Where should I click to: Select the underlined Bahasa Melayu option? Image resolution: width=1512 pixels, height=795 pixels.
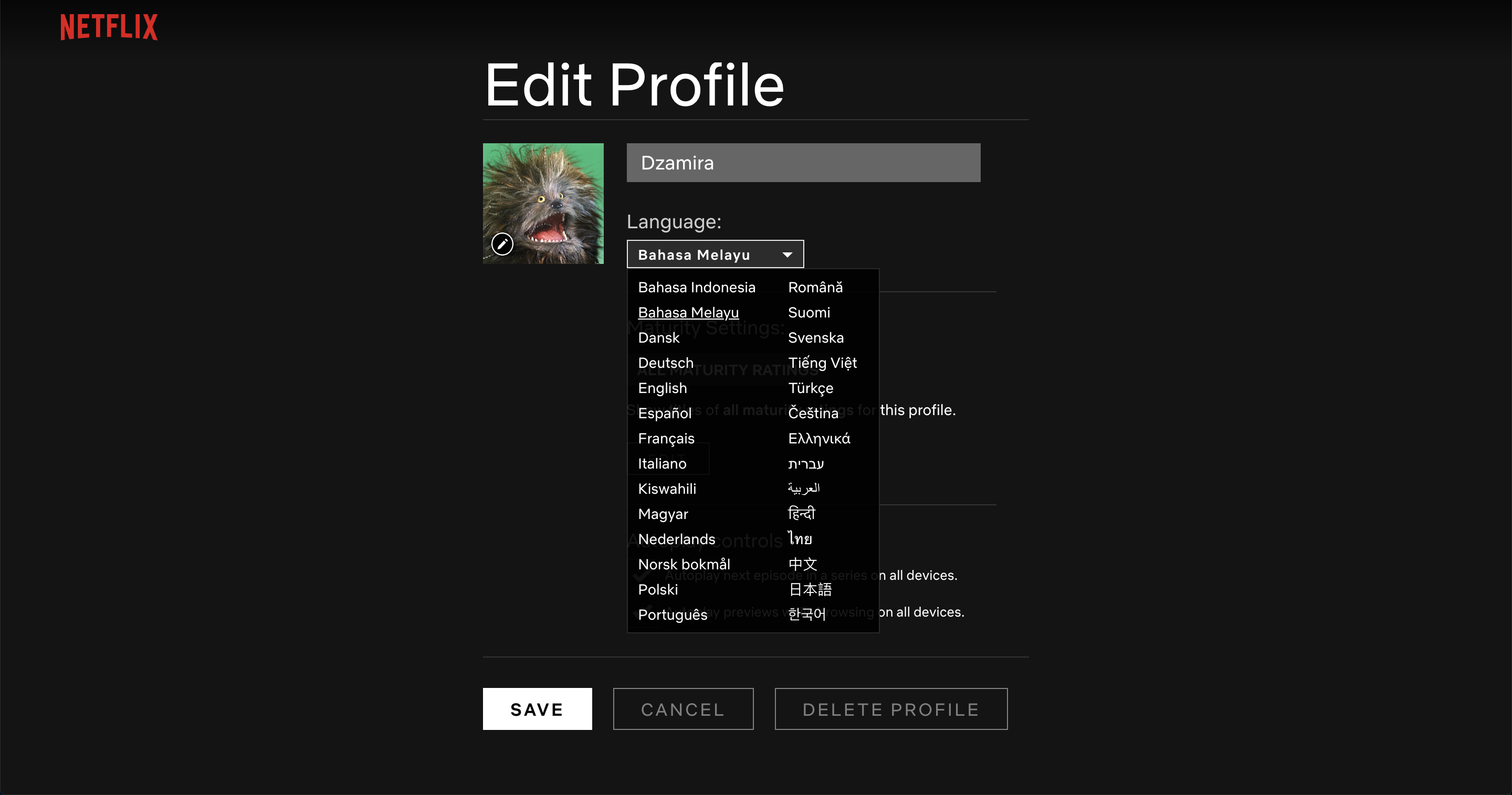point(688,313)
